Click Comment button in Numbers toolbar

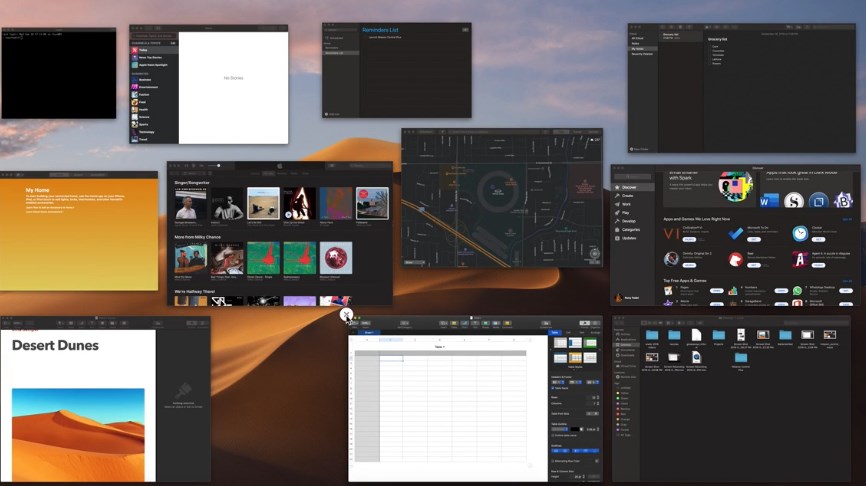click(507, 323)
